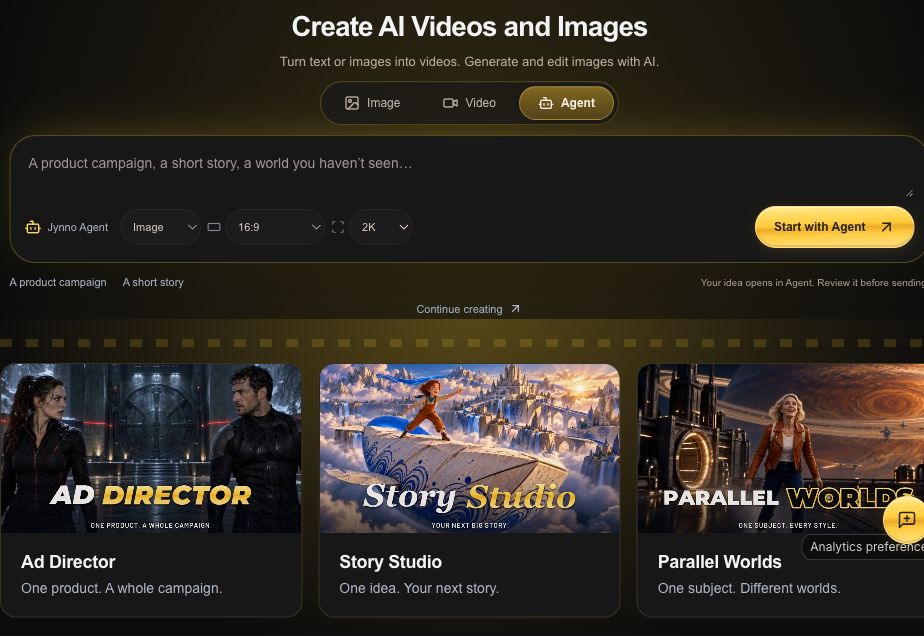Click the resolution frame icon
Viewport: 924px width, 636px height.
click(x=338, y=227)
